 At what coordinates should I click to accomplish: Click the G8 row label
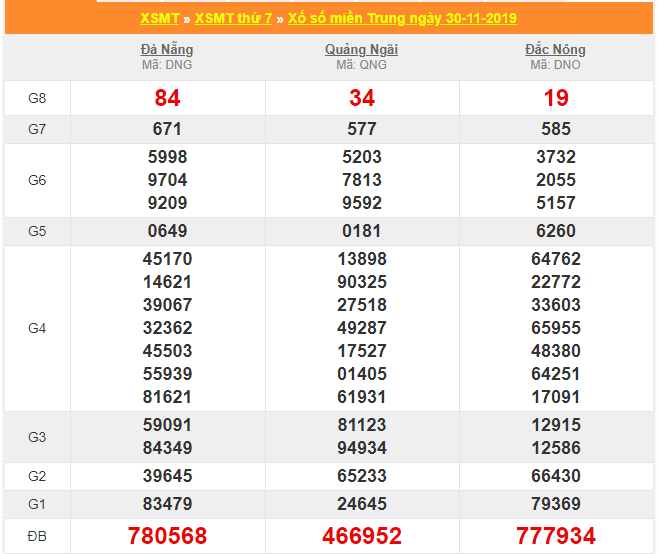37,98
